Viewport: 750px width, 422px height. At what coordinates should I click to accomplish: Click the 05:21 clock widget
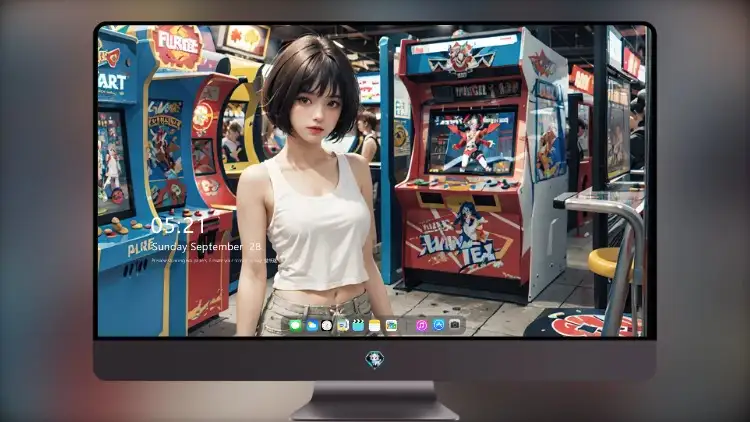(x=177, y=225)
